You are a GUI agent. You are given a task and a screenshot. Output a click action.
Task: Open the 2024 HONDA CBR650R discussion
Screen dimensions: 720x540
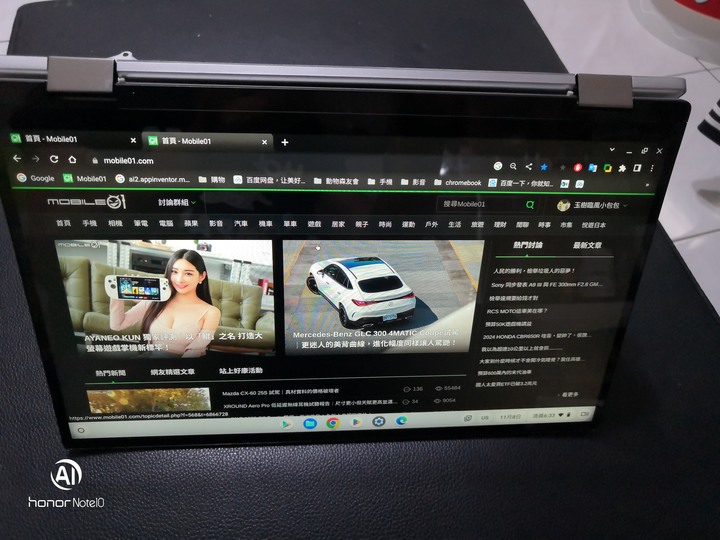coord(536,336)
